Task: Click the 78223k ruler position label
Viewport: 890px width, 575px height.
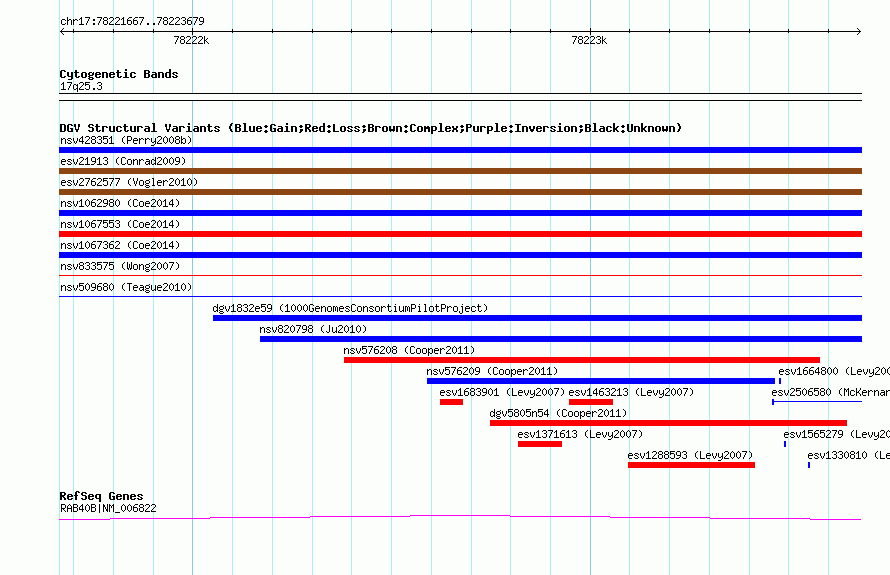Action: tap(589, 40)
